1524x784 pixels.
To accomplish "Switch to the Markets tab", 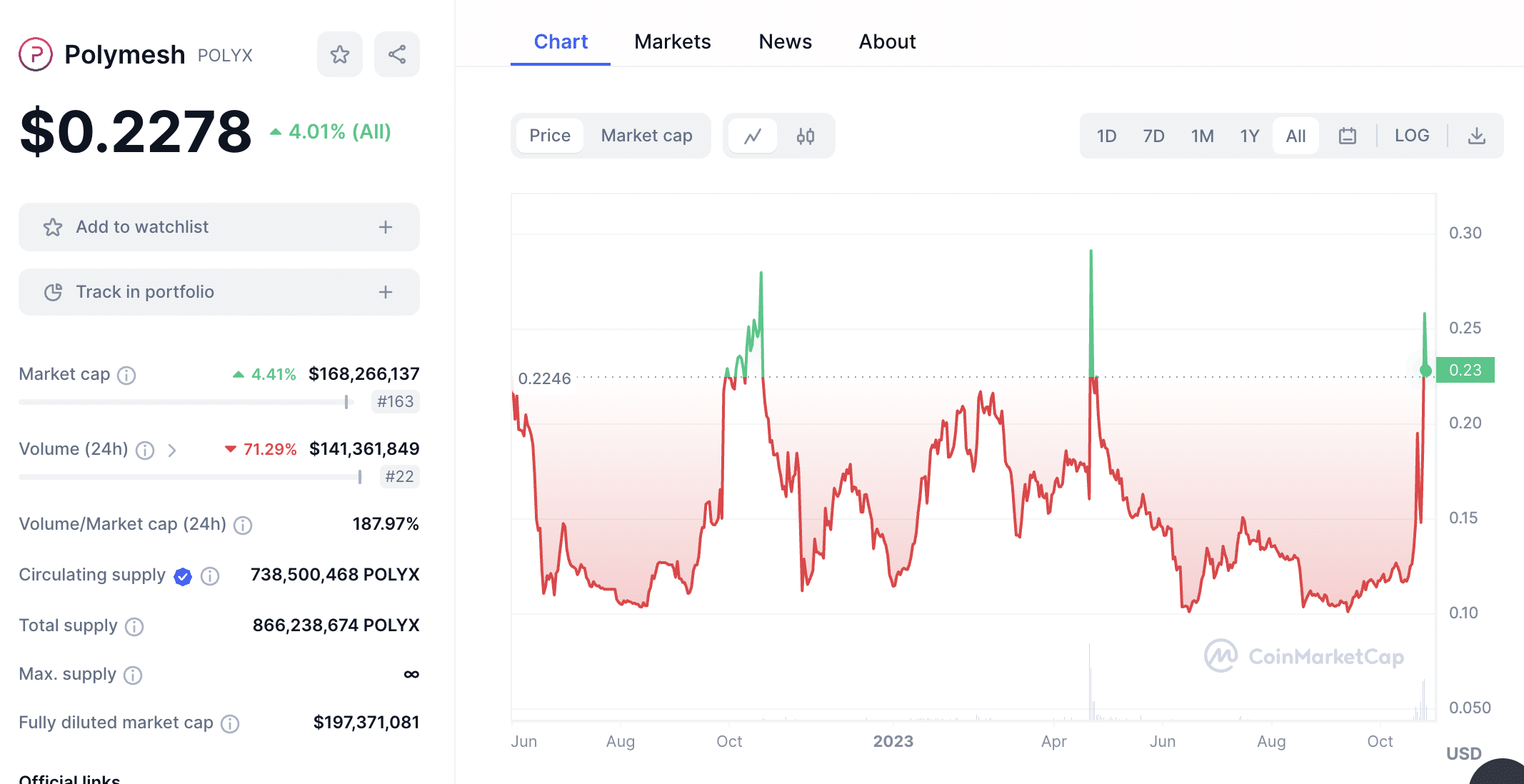I will tap(672, 40).
